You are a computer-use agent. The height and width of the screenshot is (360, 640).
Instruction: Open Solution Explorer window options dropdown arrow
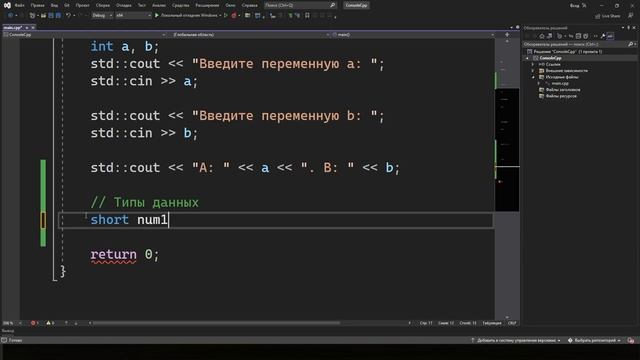[623, 28]
